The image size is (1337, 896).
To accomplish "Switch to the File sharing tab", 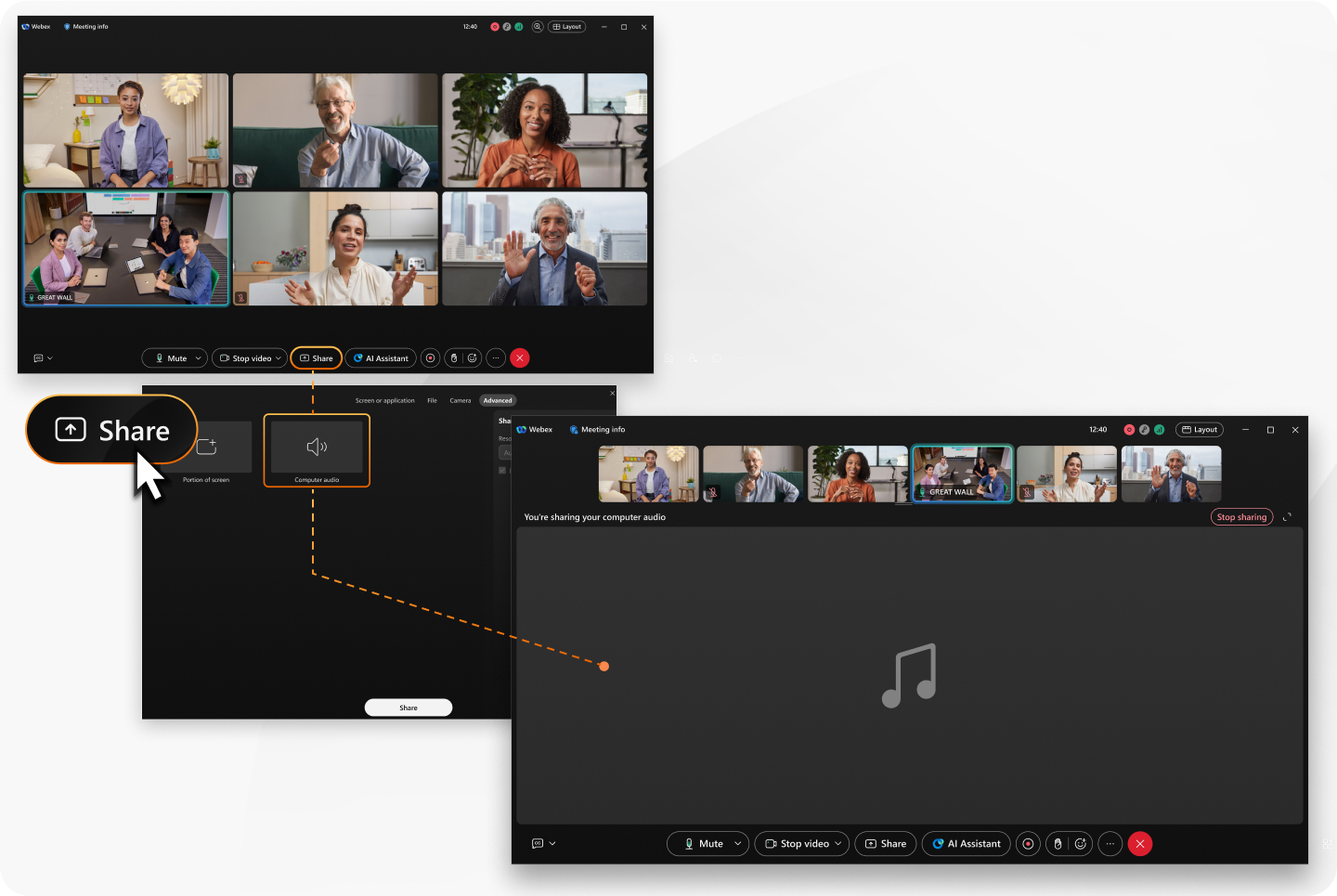I will click(433, 400).
